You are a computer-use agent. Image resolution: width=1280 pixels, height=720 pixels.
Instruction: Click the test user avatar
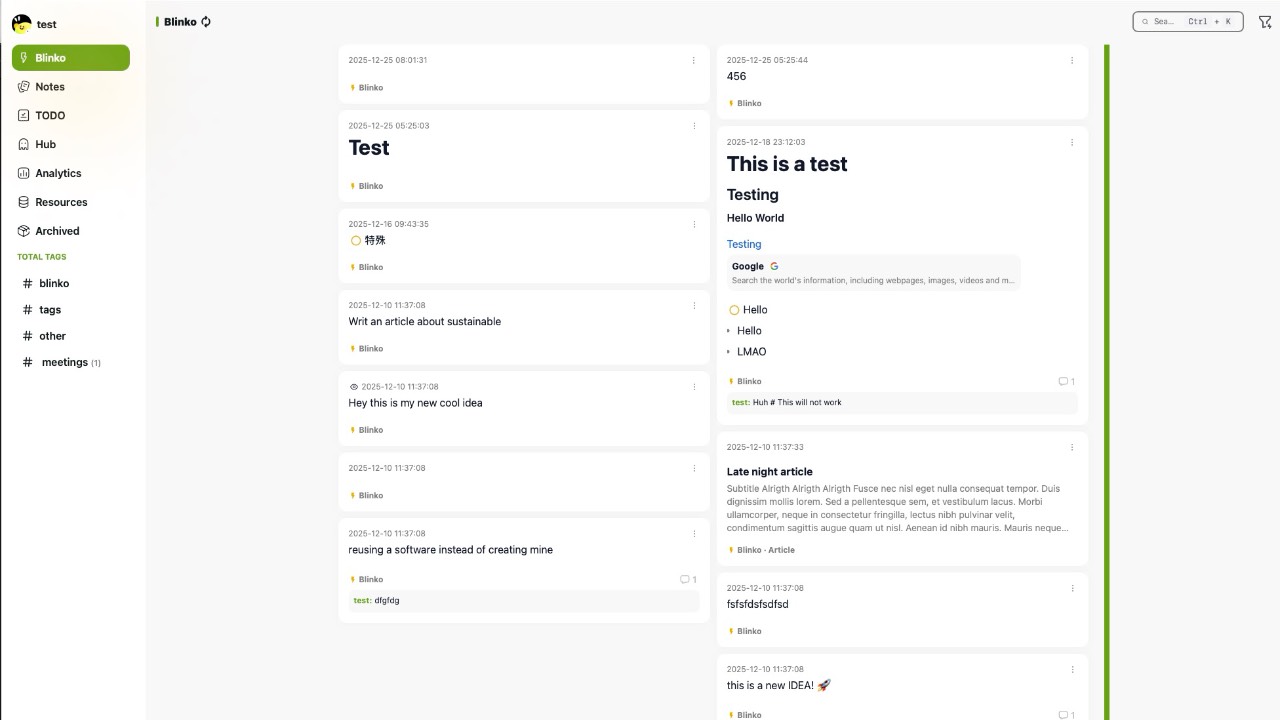tap(21, 24)
